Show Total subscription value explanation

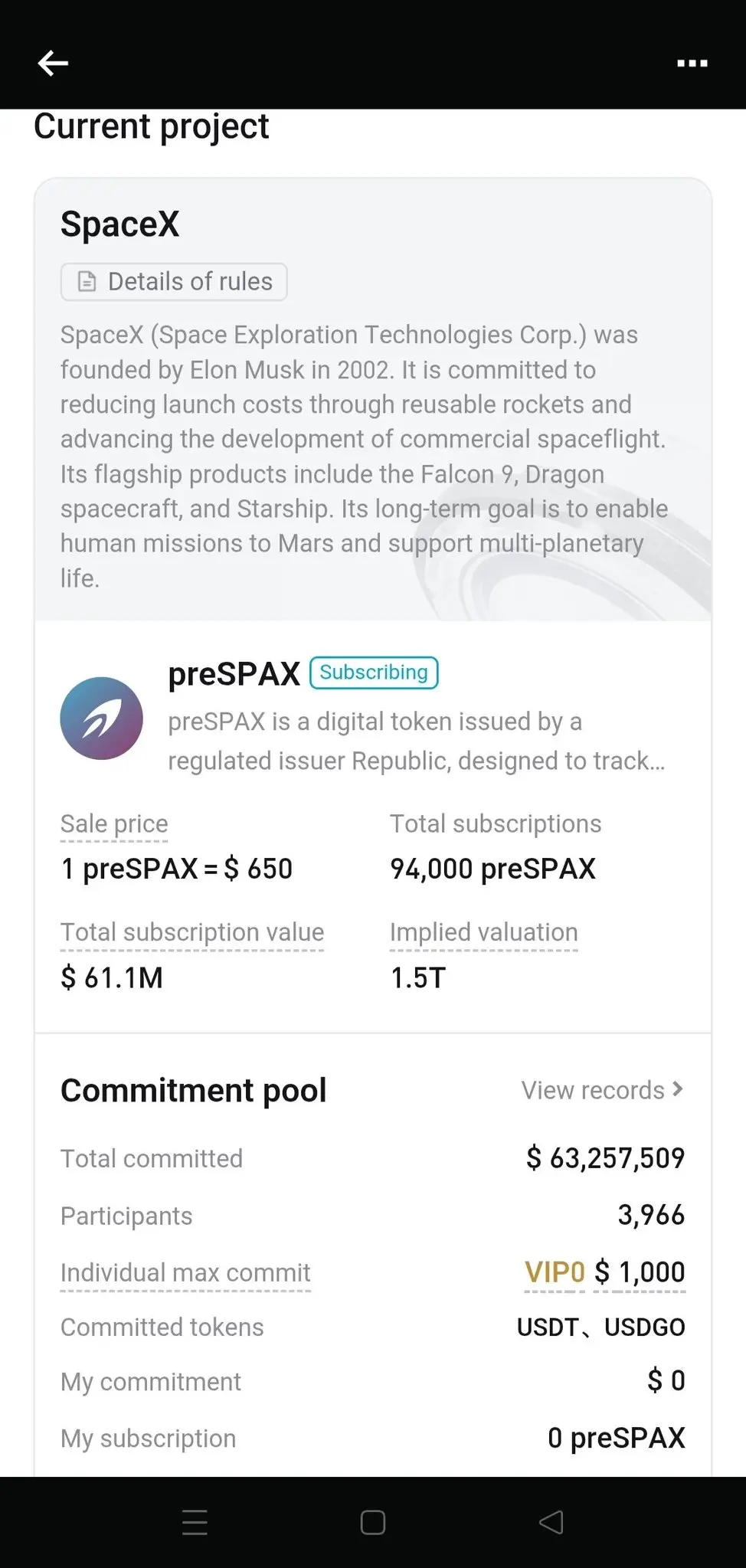(192, 933)
